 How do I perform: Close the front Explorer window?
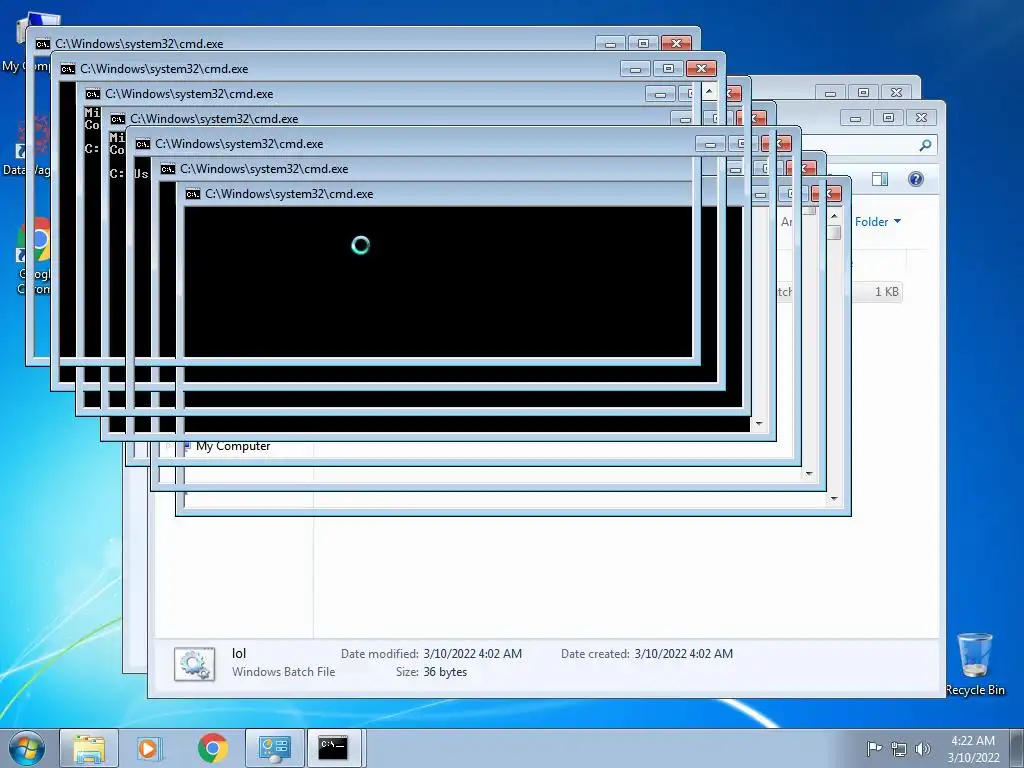tap(921, 118)
